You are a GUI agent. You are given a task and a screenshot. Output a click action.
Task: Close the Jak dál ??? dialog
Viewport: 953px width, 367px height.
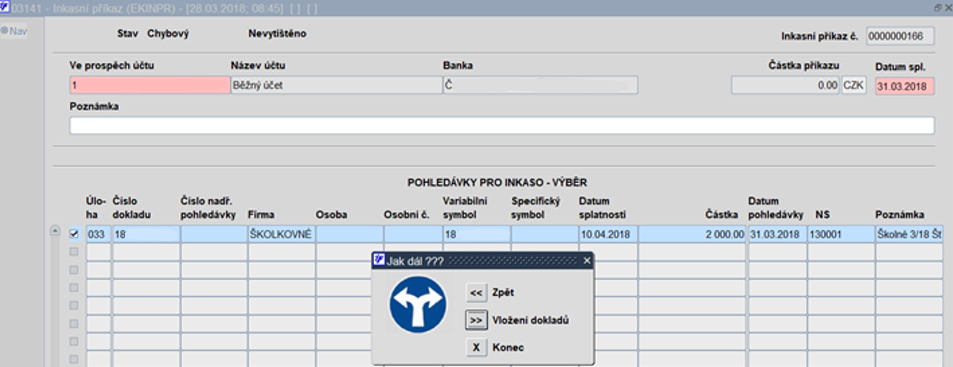click(587, 261)
